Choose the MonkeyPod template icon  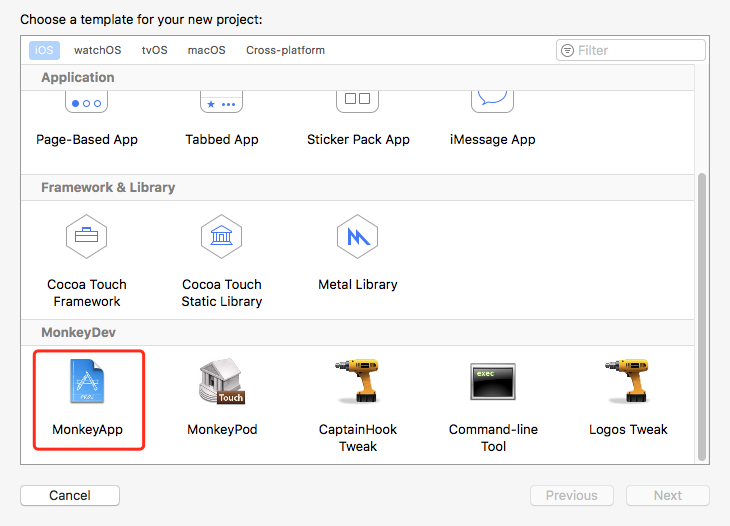click(x=222, y=381)
